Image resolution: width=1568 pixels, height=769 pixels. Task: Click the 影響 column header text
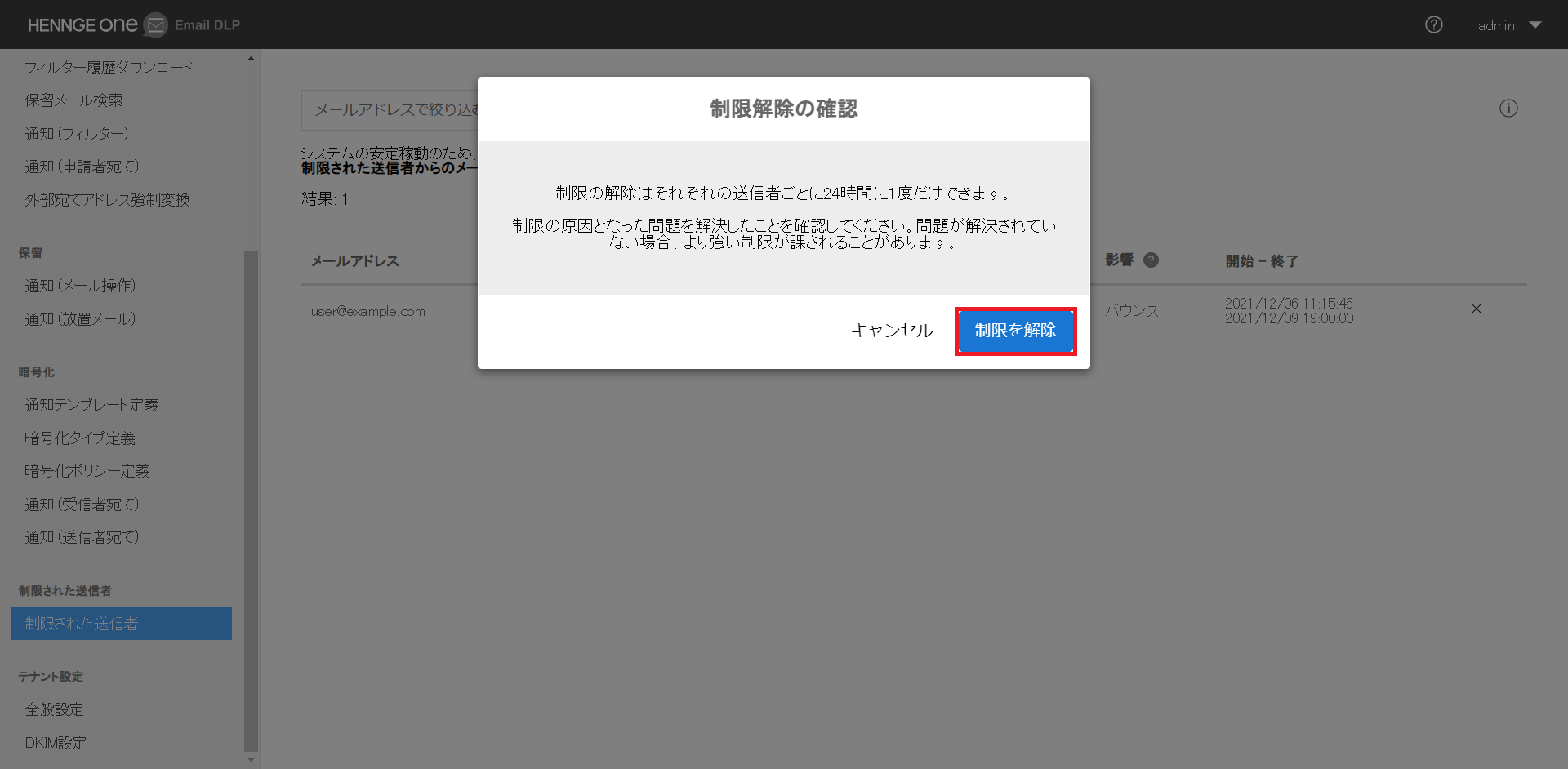[x=1119, y=260]
